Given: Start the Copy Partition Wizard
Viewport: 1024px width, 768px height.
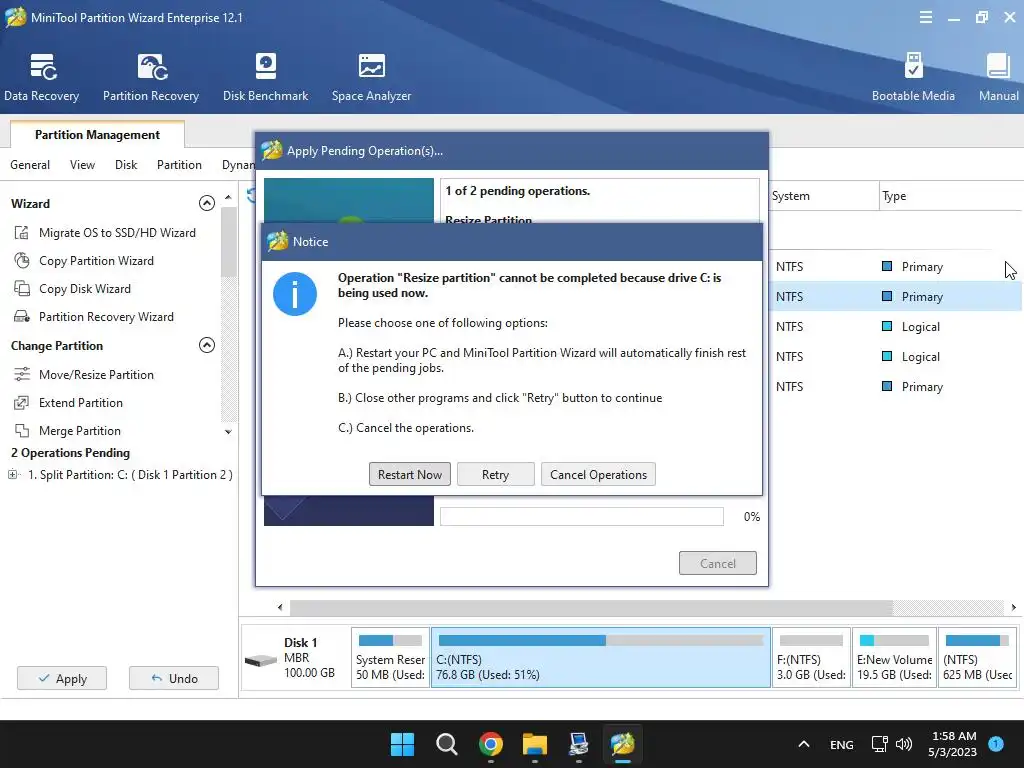Looking at the screenshot, I should point(84,261).
